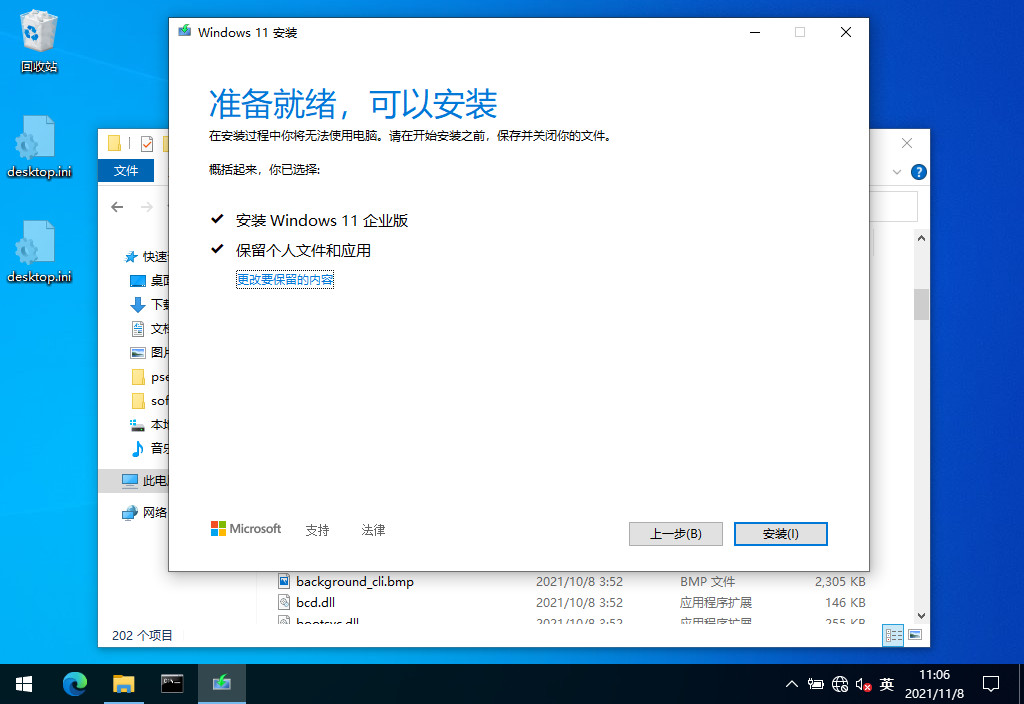Click Explorer scrollbar up arrow
Screen dimensions: 1024x704
(921, 238)
